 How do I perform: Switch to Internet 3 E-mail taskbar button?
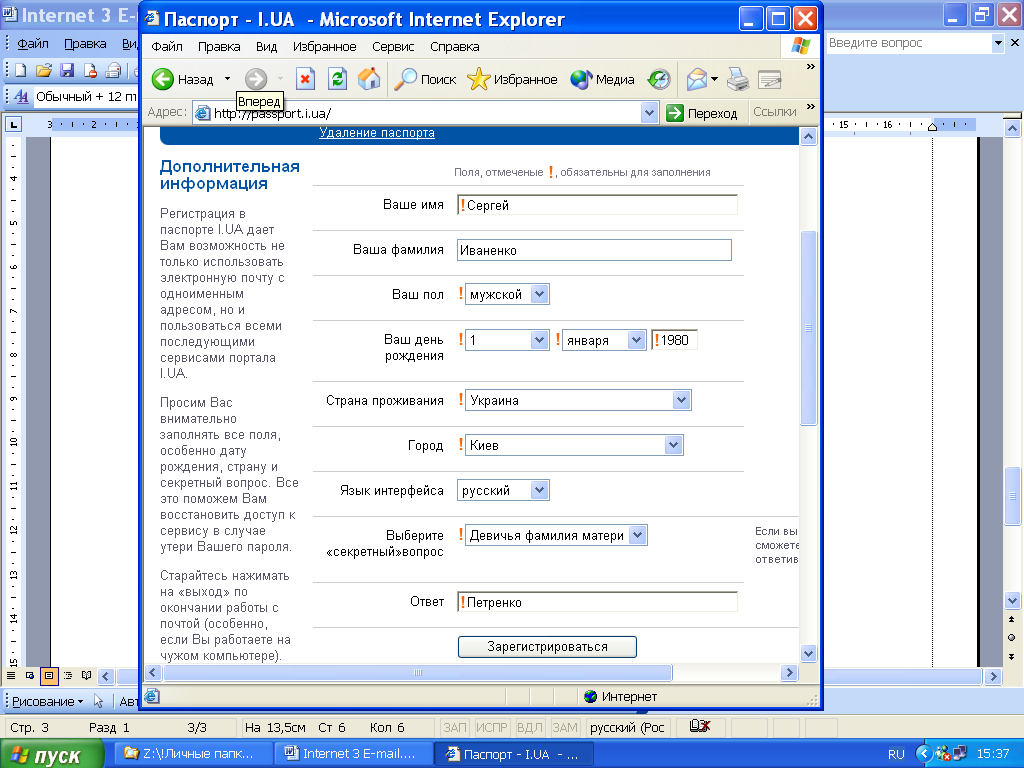(353, 754)
